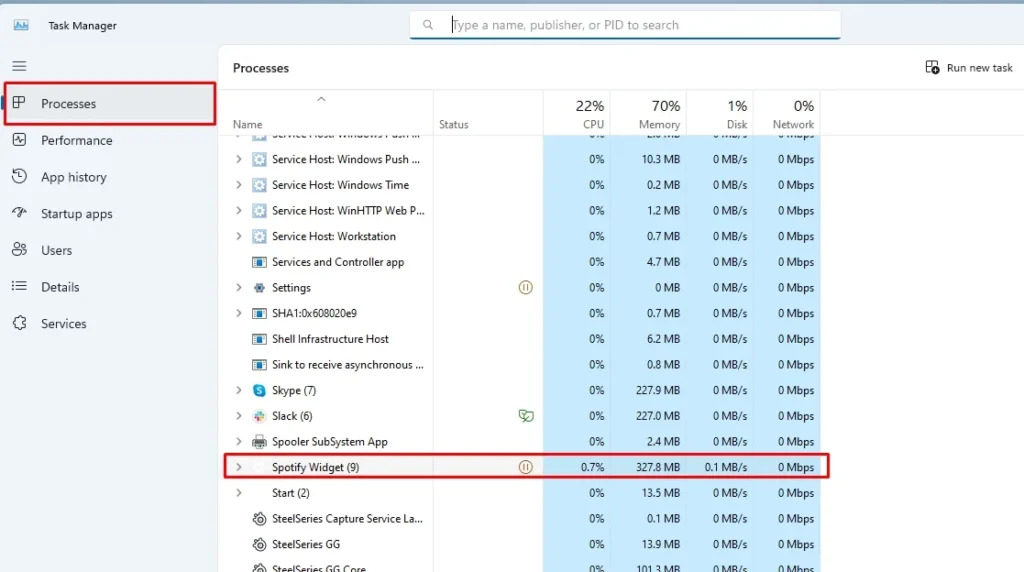Open the hamburger navigation menu
The height and width of the screenshot is (572, 1024).
(x=19, y=66)
